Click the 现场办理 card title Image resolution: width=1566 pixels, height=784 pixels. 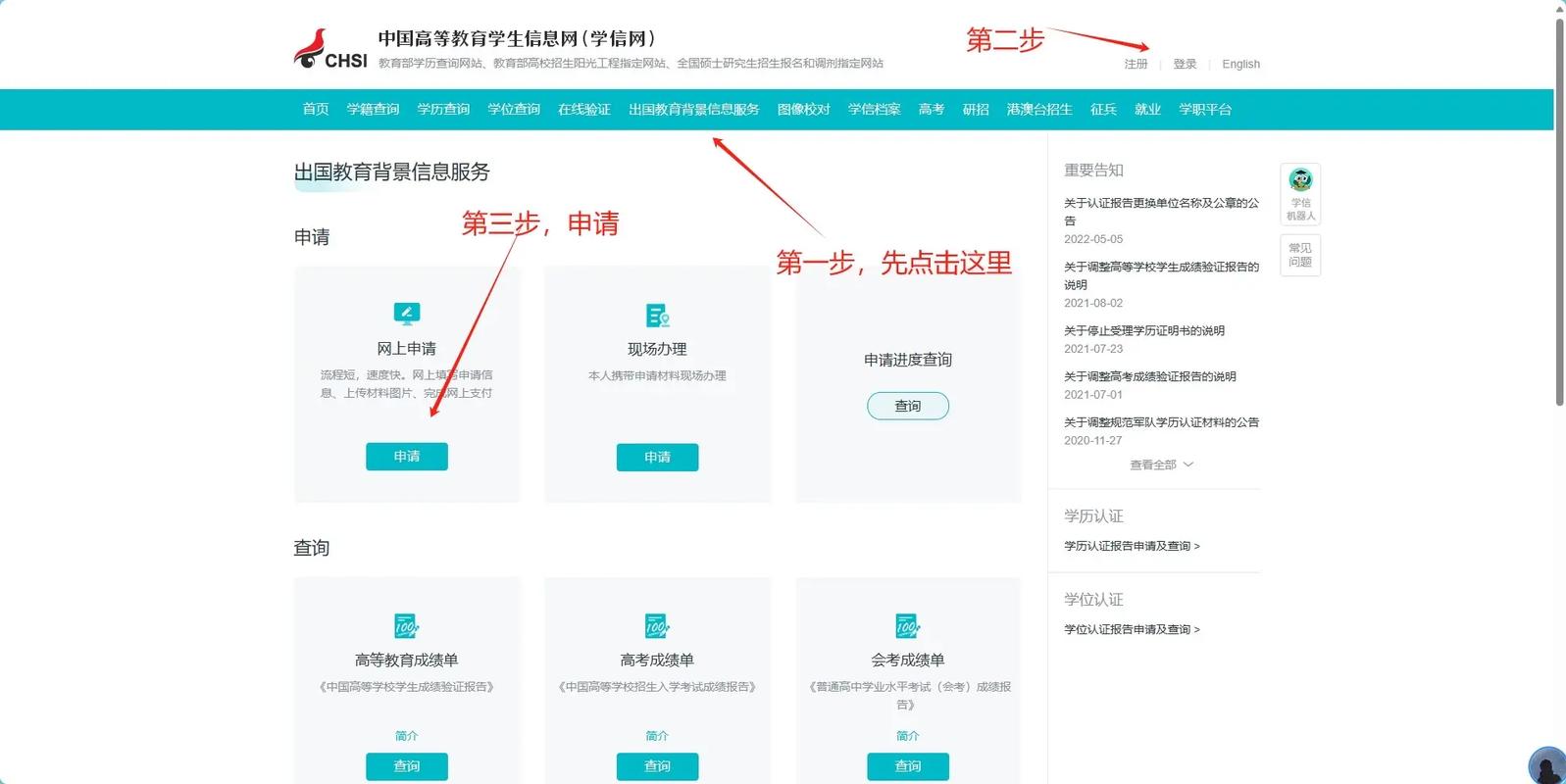[657, 349]
